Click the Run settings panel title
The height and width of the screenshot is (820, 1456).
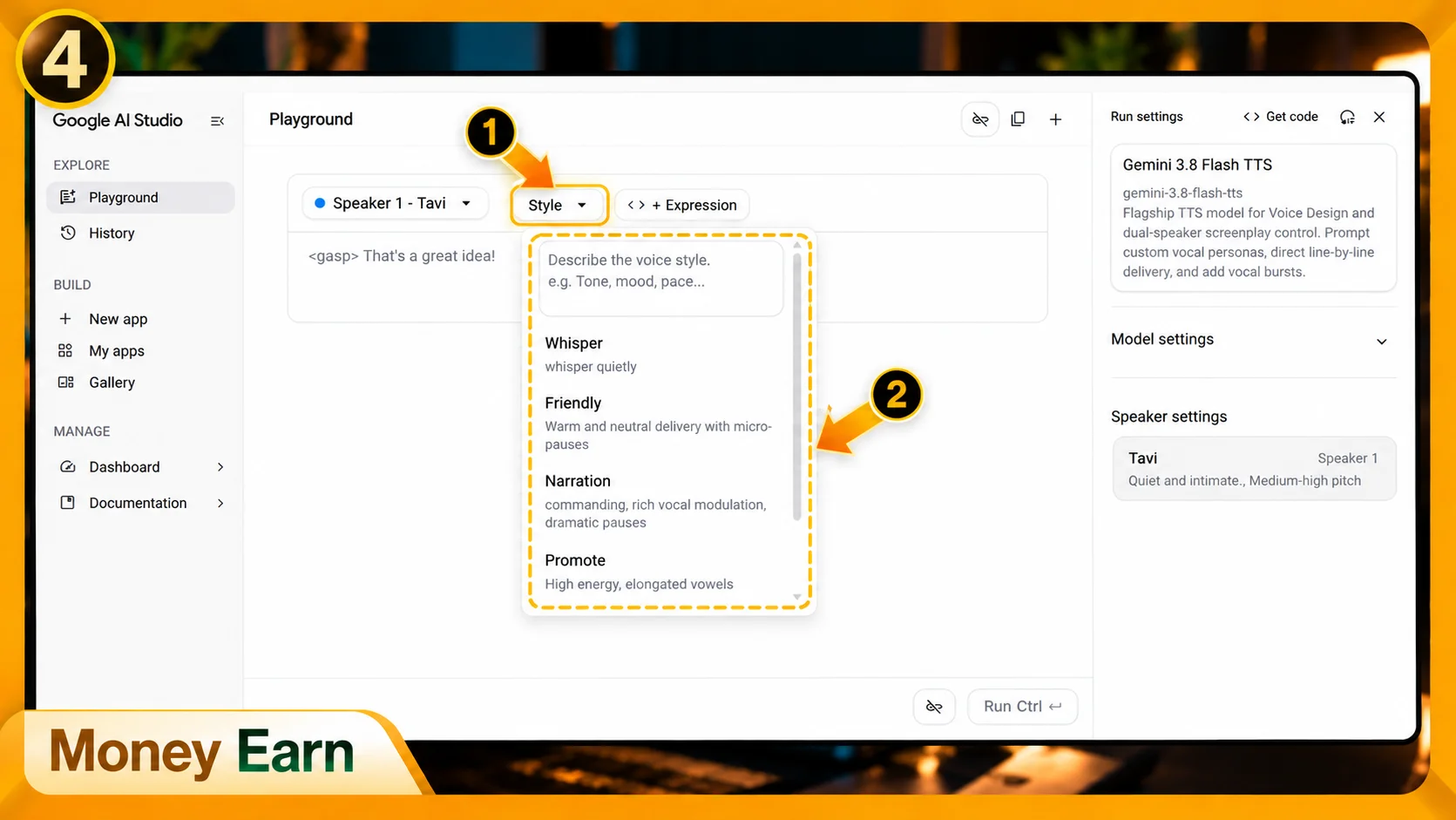[1147, 117]
